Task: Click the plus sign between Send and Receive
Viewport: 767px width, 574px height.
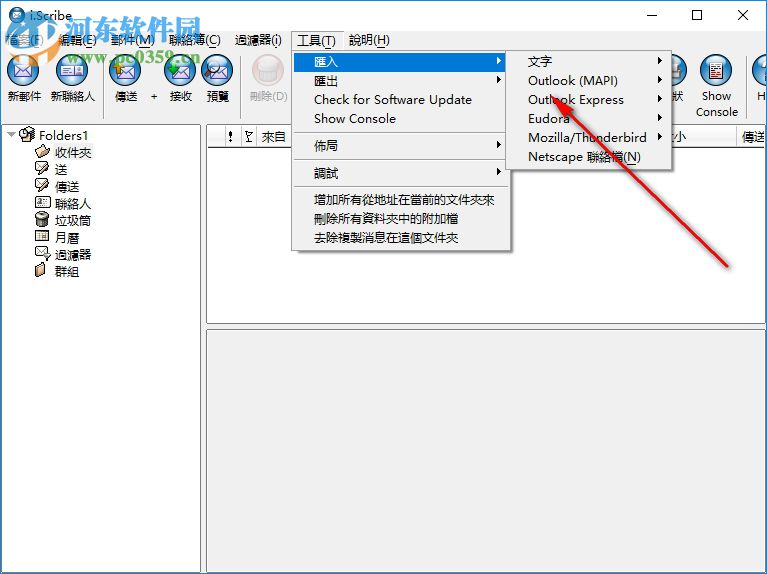Action: 154,96
